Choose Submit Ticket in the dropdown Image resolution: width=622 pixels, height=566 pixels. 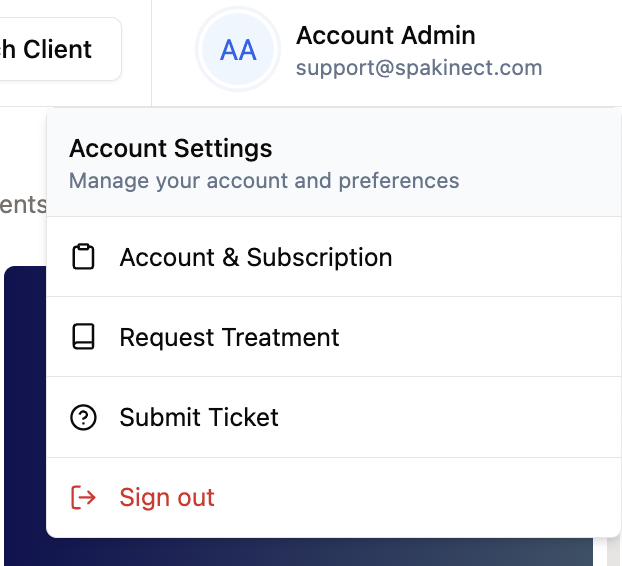coord(334,417)
